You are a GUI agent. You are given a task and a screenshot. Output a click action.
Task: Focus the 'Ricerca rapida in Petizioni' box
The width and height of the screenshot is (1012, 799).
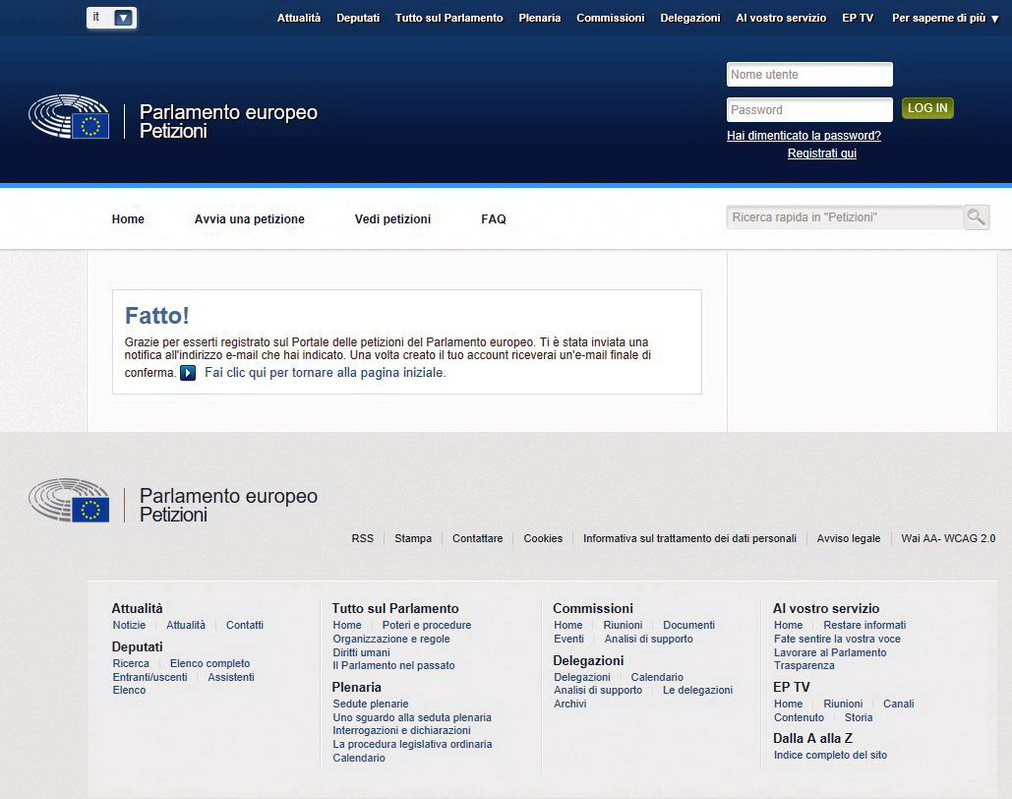coord(845,217)
